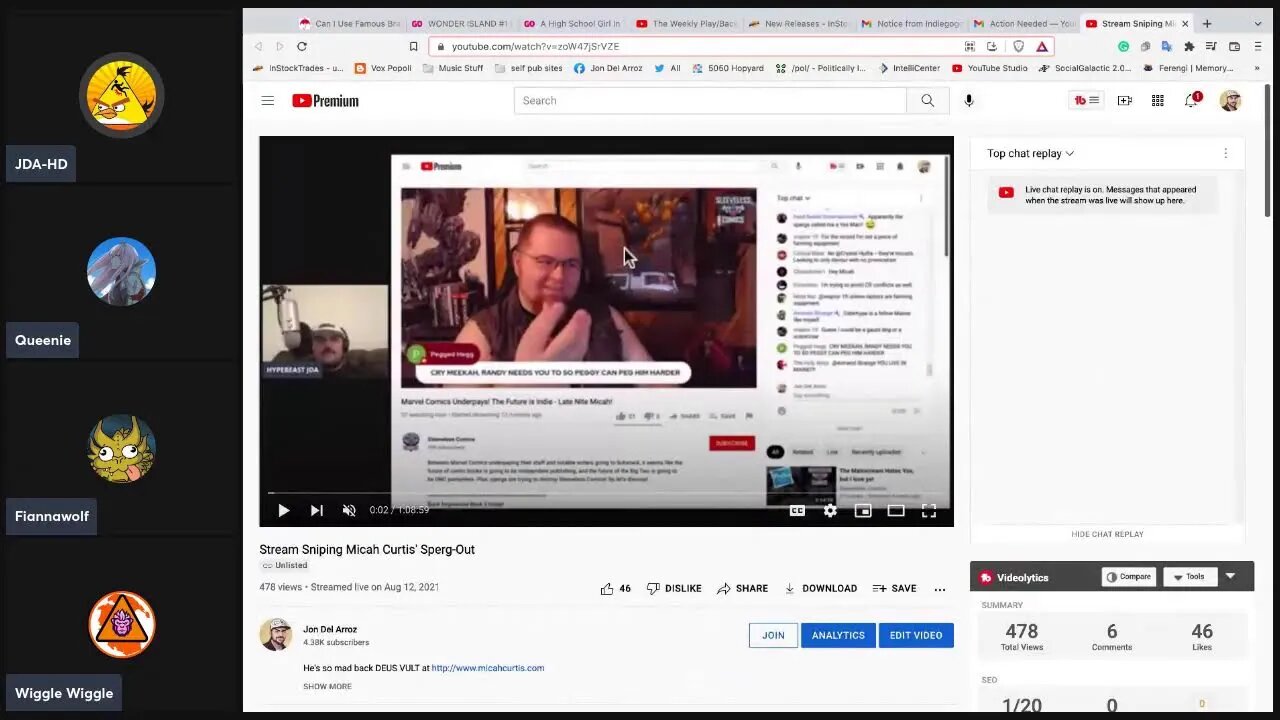This screenshot has width=1280, height=720.
Task: Switch to WONDER ISLAND tab
Action: click(x=462, y=23)
